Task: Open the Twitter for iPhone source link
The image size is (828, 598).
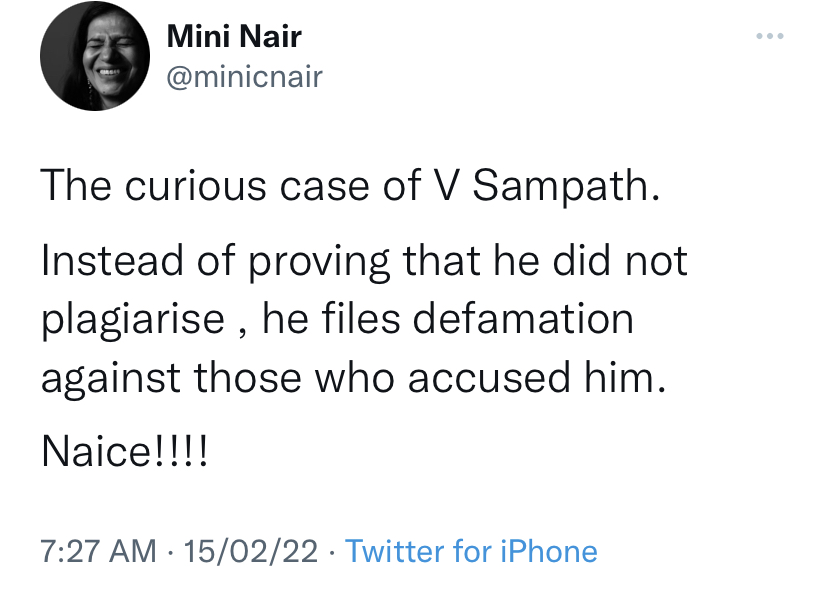Action: [471, 551]
